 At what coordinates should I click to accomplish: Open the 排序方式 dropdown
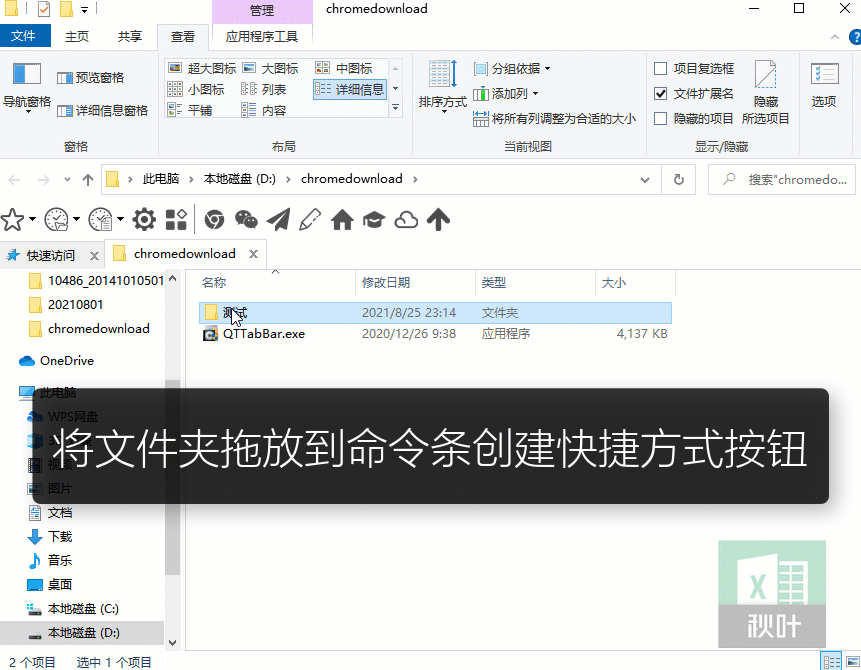[x=443, y=87]
